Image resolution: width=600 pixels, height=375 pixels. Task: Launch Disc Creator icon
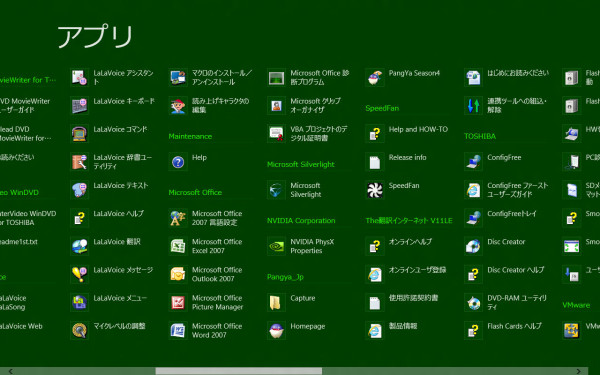473,246
